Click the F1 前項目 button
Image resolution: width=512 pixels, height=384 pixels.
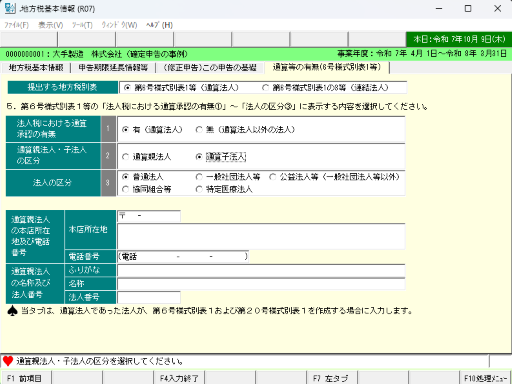26,378
